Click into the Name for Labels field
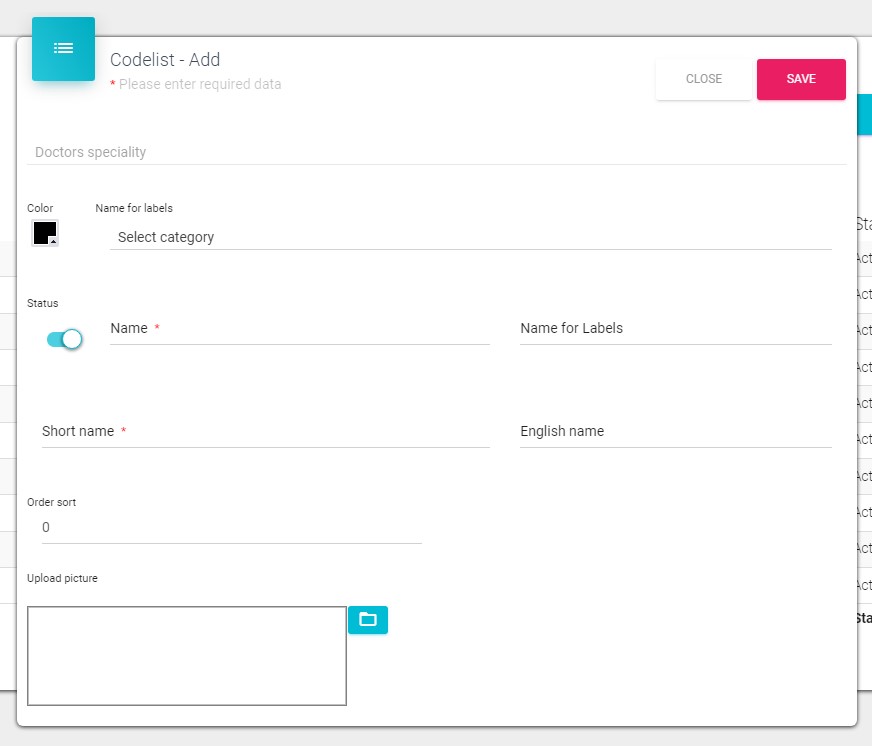872x746 pixels. pos(675,329)
